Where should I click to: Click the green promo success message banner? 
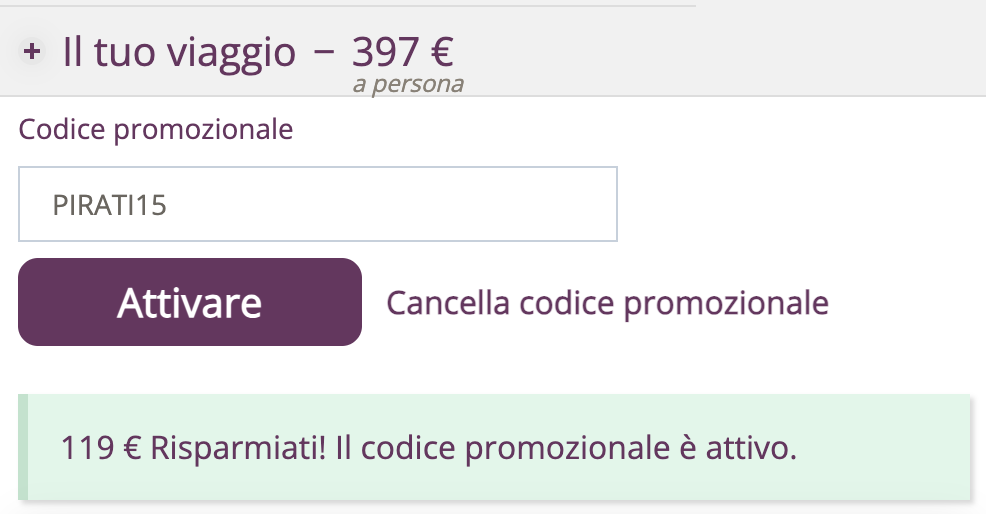point(494,447)
